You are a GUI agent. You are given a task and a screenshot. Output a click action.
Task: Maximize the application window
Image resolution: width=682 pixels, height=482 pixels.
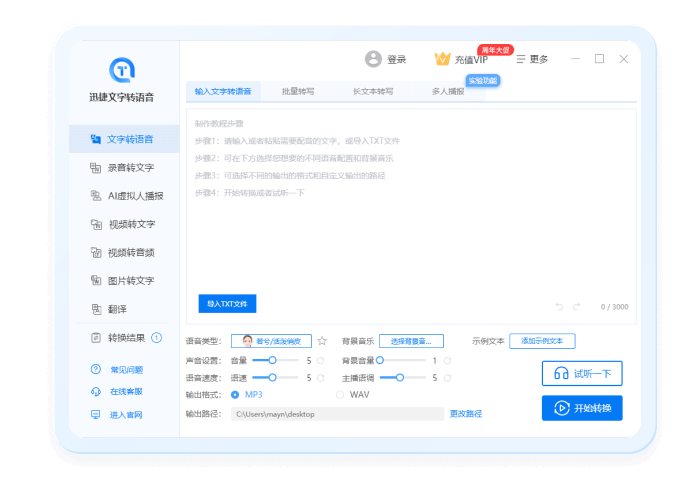pyautogui.click(x=599, y=59)
